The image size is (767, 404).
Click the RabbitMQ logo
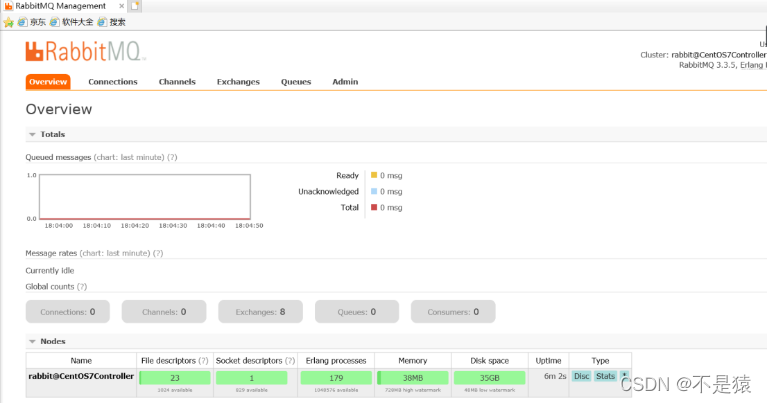[86, 51]
